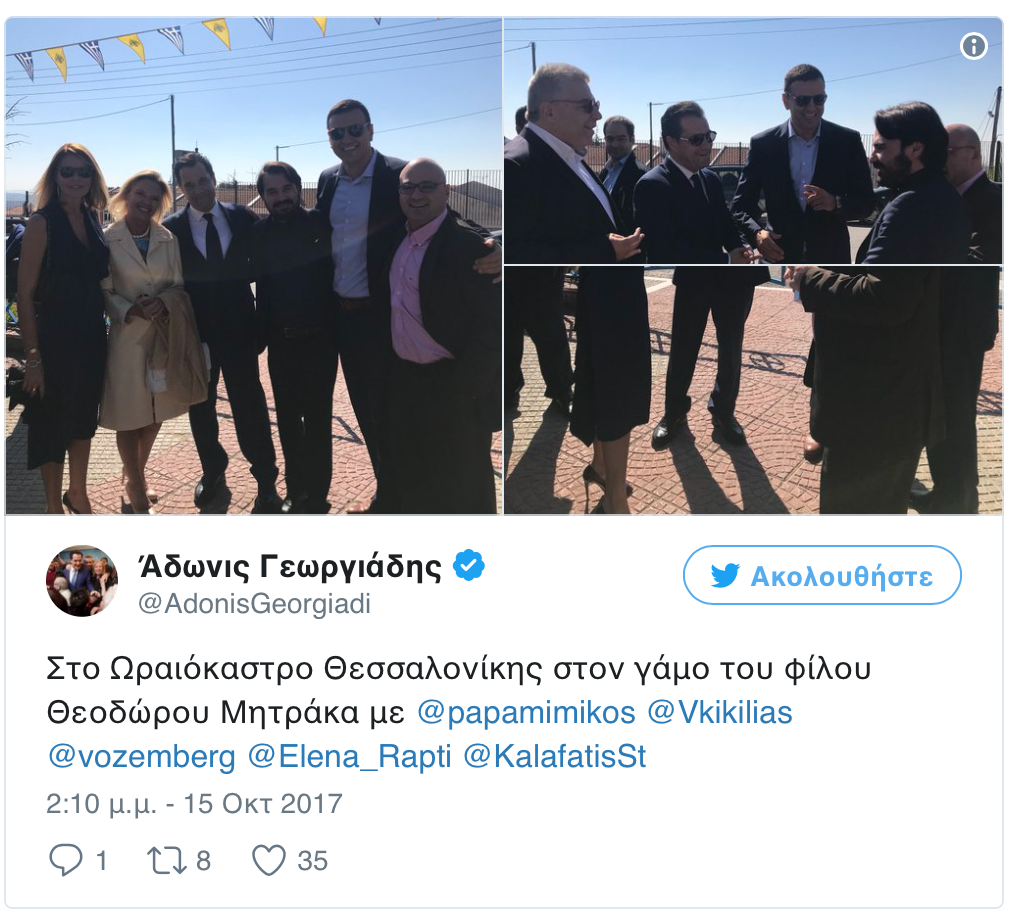Open the @papamimikos mention link
This screenshot has height=924, width=1018.
pyautogui.click(x=526, y=712)
